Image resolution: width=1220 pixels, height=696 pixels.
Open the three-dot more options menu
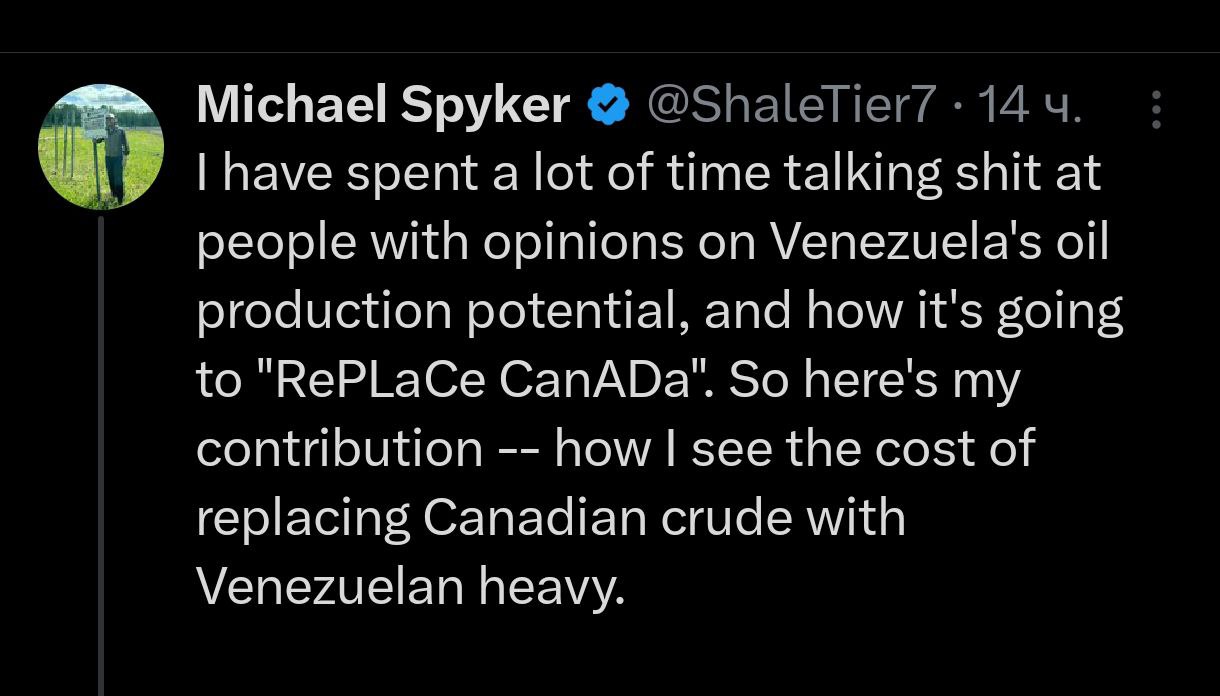tap(1156, 110)
